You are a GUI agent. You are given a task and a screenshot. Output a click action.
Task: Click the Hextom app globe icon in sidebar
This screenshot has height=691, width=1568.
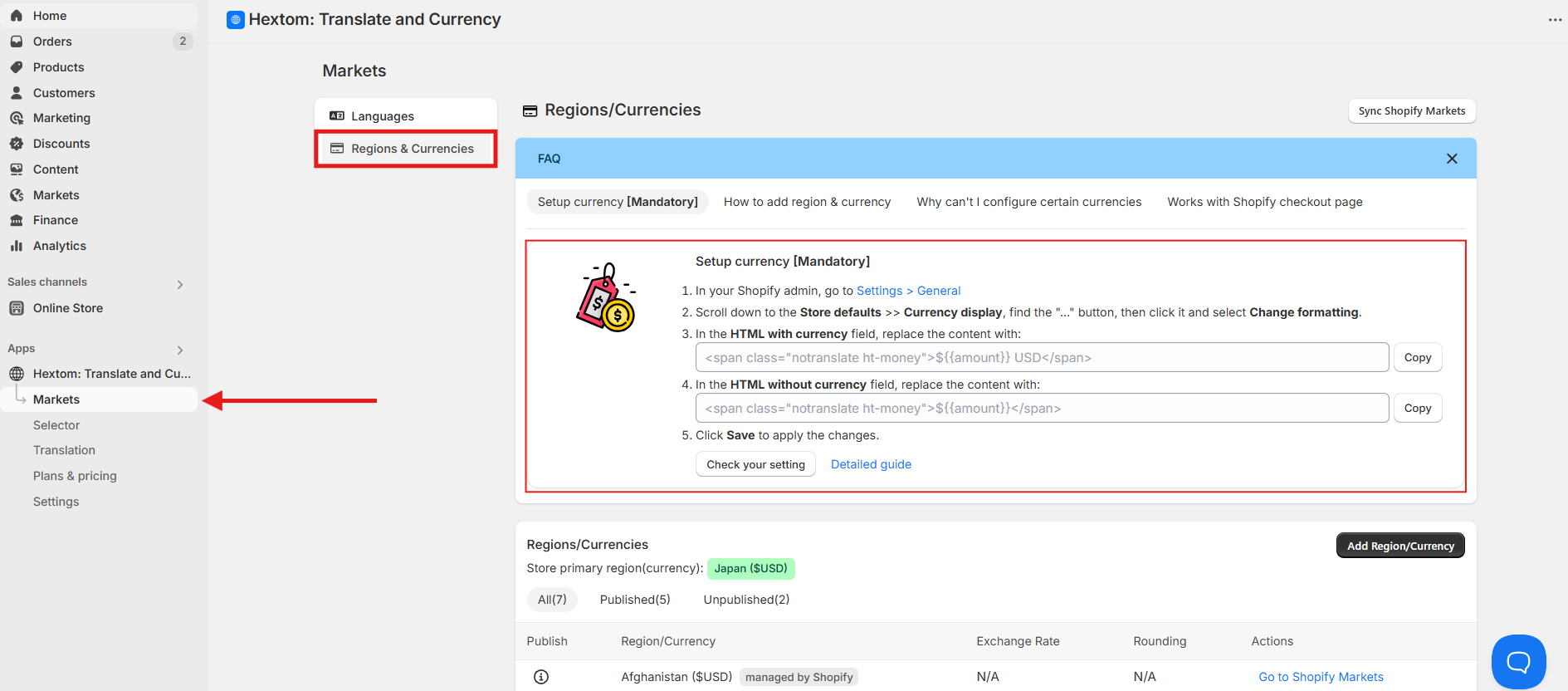point(17,374)
